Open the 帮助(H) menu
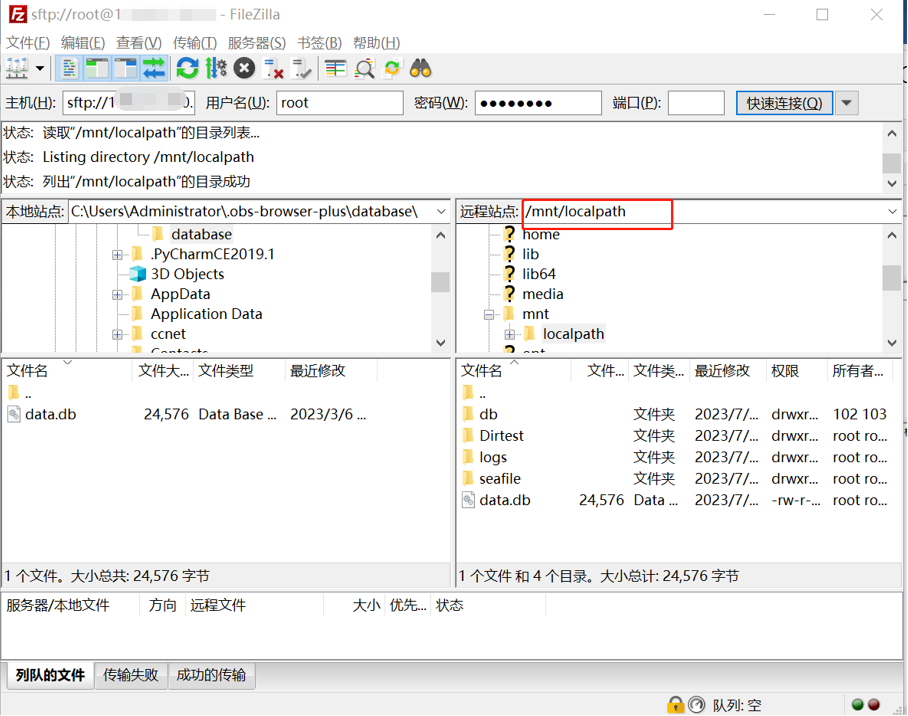This screenshot has width=908, height=716. (376, 43)
